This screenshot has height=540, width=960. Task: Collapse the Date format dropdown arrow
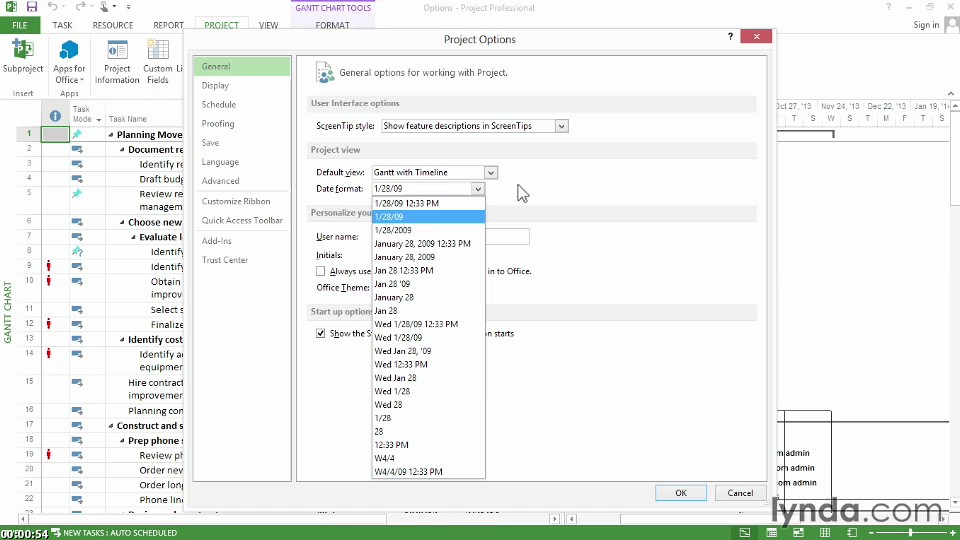pos(478,189)
